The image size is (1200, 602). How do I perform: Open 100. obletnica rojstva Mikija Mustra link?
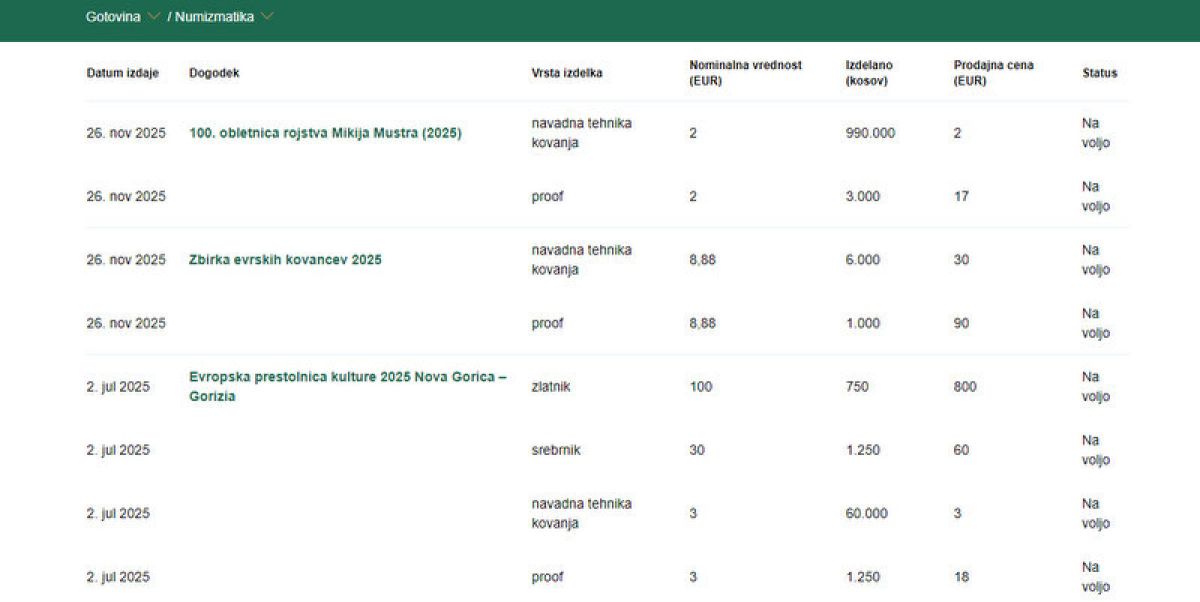(x=325, y=133)
